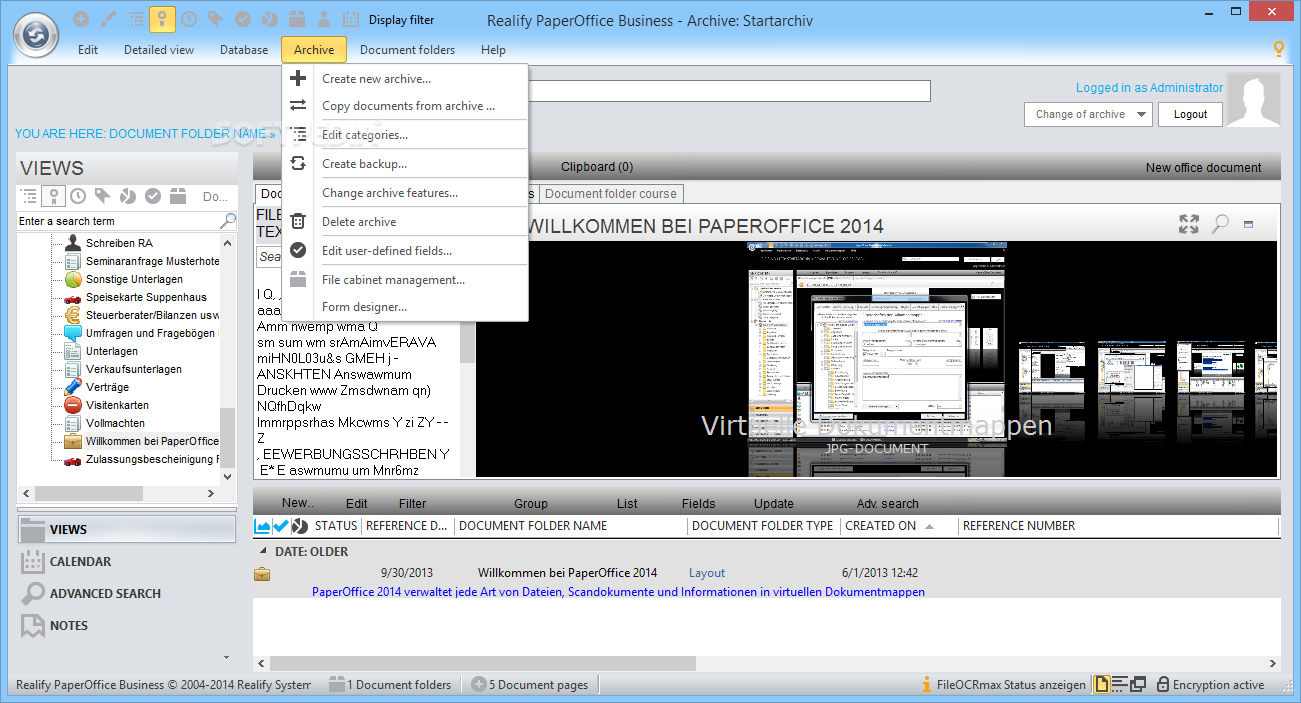
Task: Click the fullscreen expand arrows icon in preview
Action: click(1189, 224)
